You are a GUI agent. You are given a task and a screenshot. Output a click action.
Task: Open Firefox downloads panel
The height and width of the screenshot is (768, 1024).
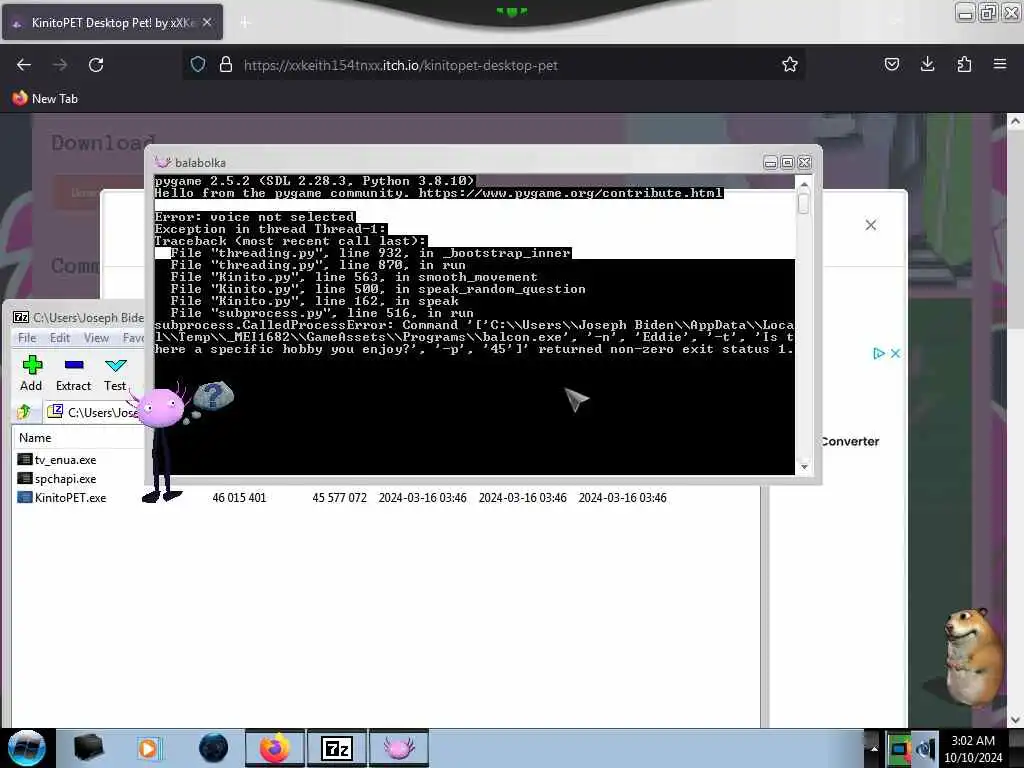click(927, 64)
